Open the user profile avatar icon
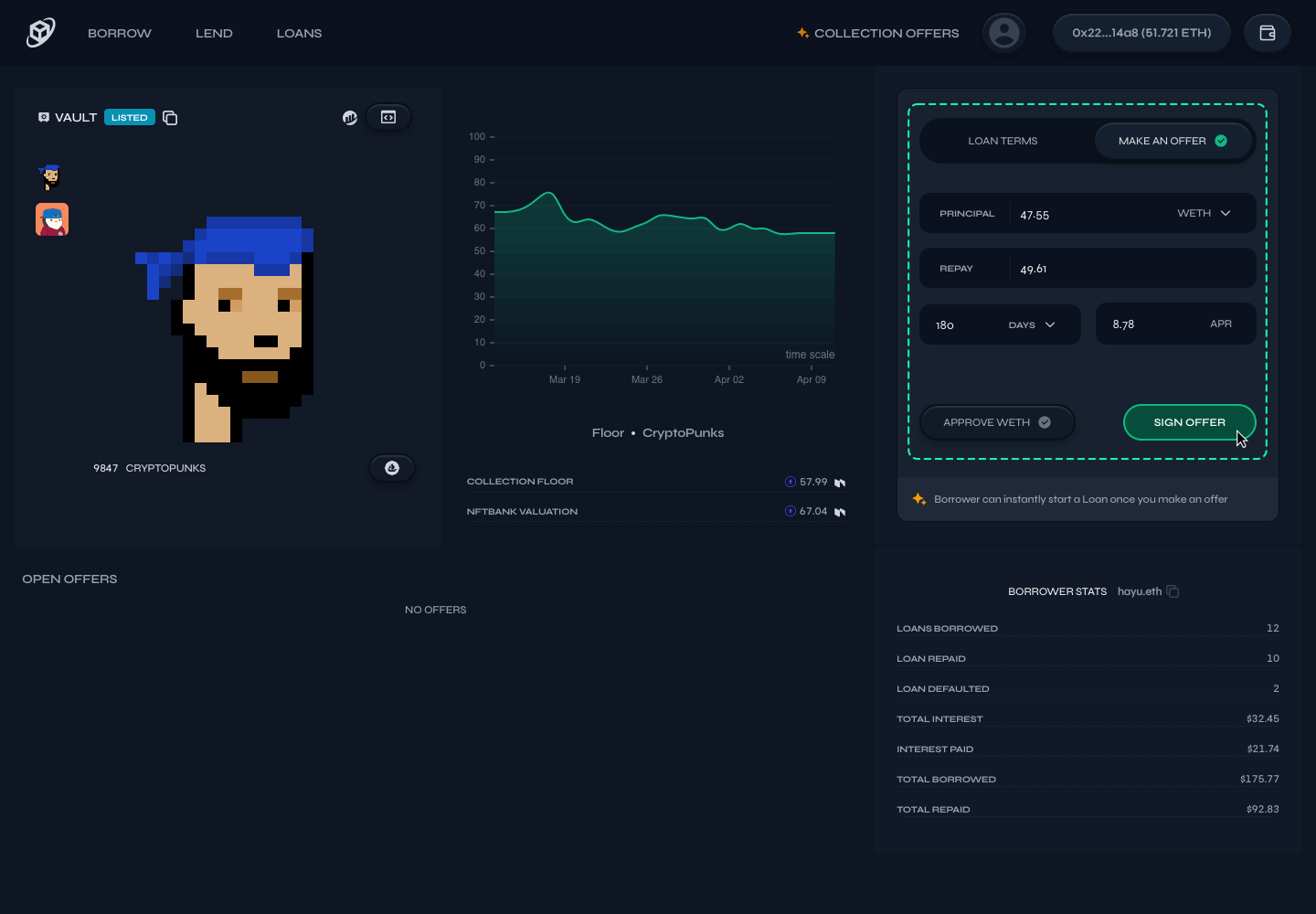Screen dimensions: 1316x914 click(x=1004, y=33)
